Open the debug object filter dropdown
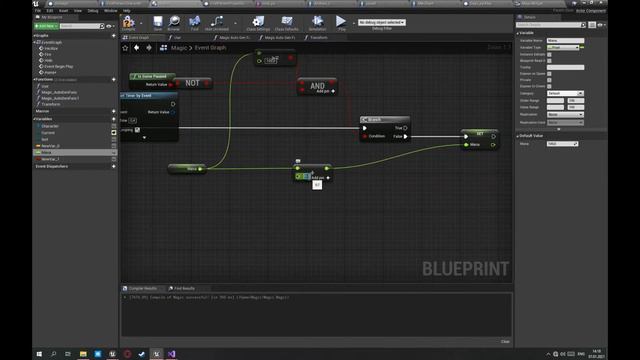This screenshot has width=640, height=360. [x=382, y=22]
